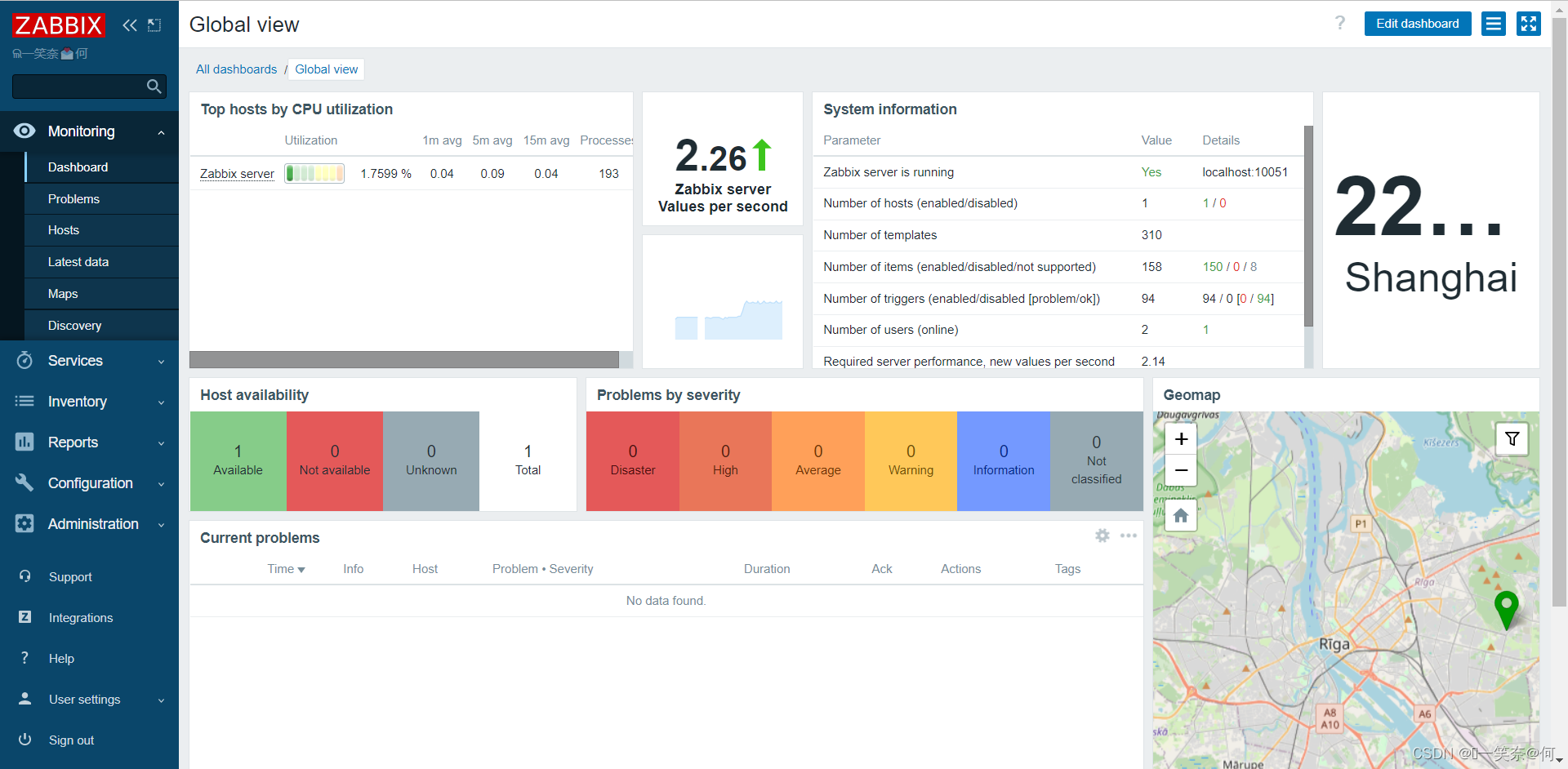Viewport: 1568px width, 769px height.
Task: Open the All dashboards breadcrumb
Action: [x=236, y=69]
